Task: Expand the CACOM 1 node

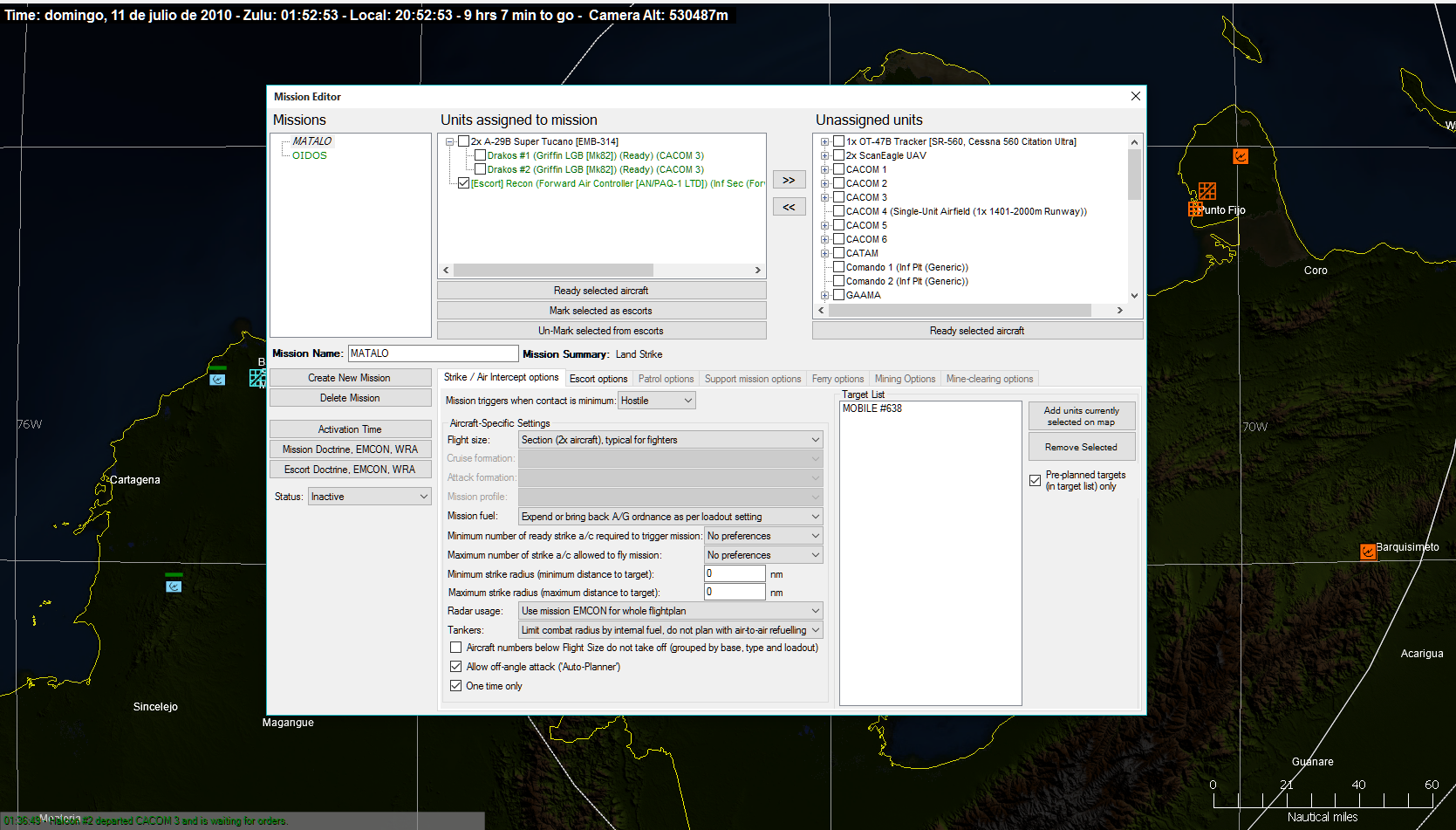Action: point(824,169)
